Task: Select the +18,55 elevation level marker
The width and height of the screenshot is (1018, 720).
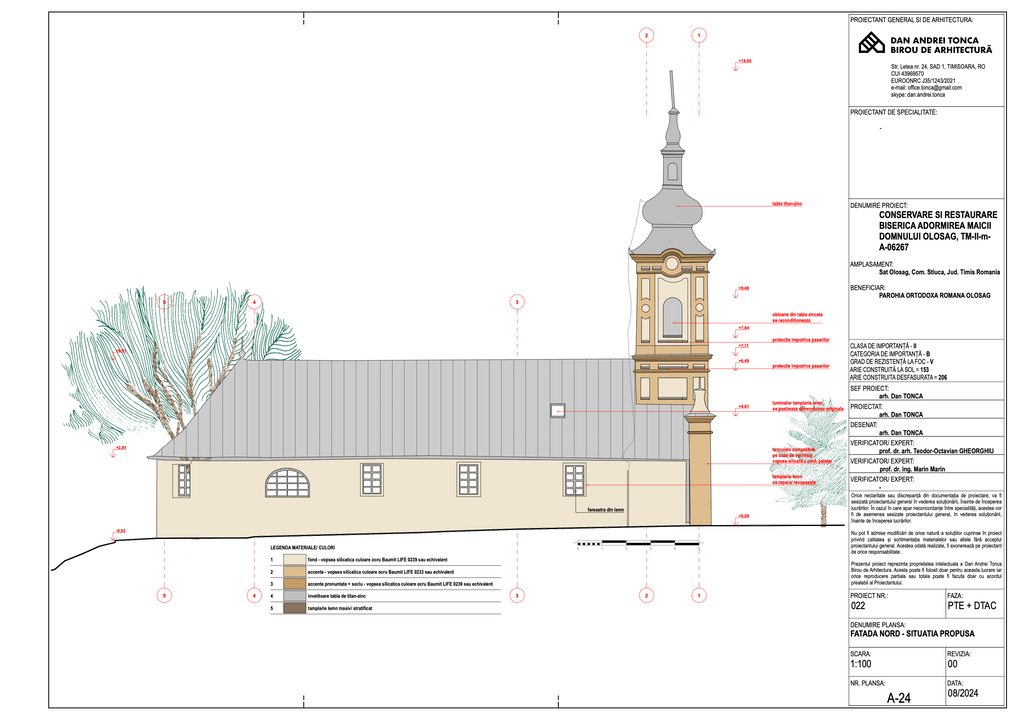Action: coord(744,62)
